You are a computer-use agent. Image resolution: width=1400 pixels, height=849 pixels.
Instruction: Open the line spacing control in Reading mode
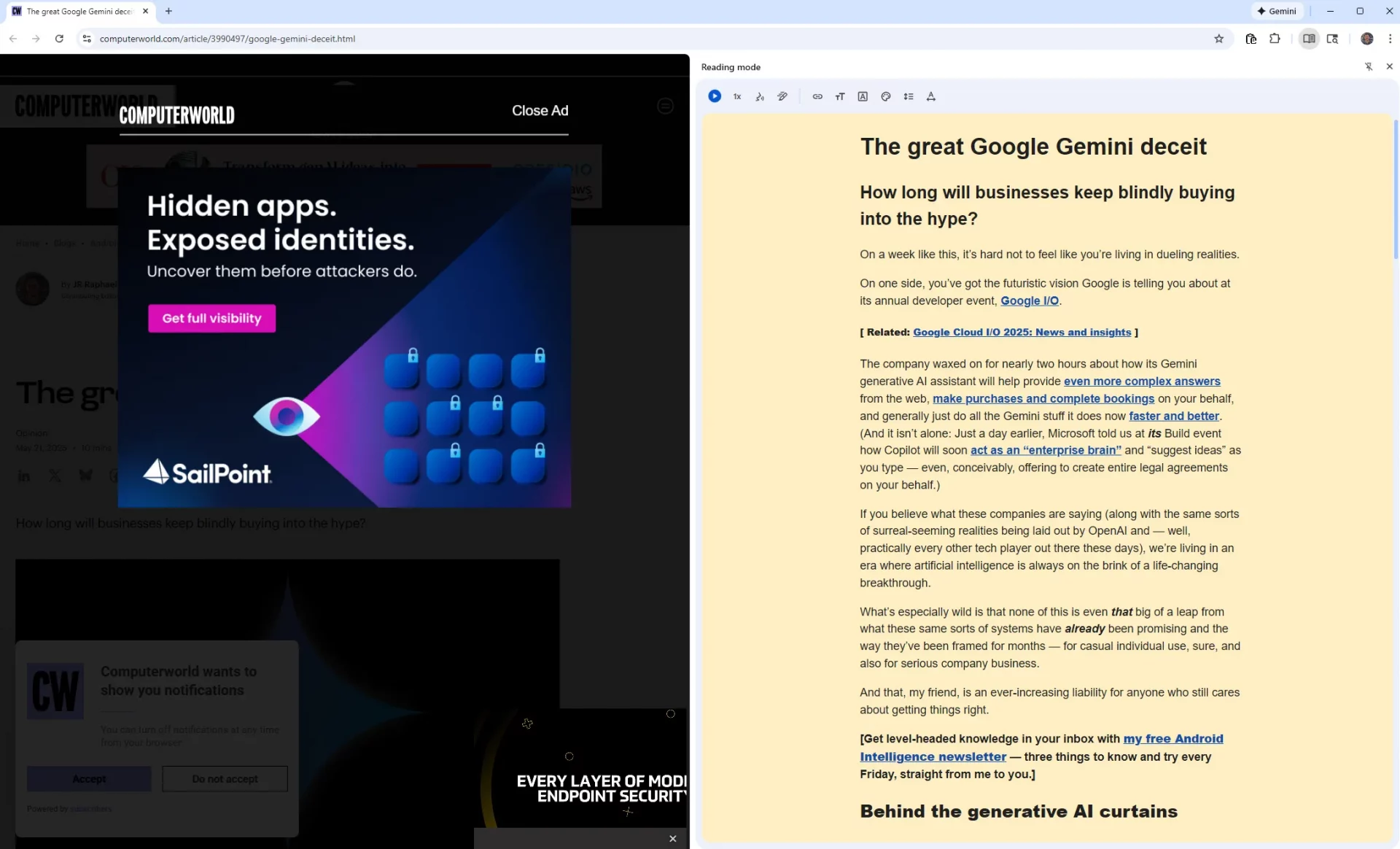pos(909,96)
